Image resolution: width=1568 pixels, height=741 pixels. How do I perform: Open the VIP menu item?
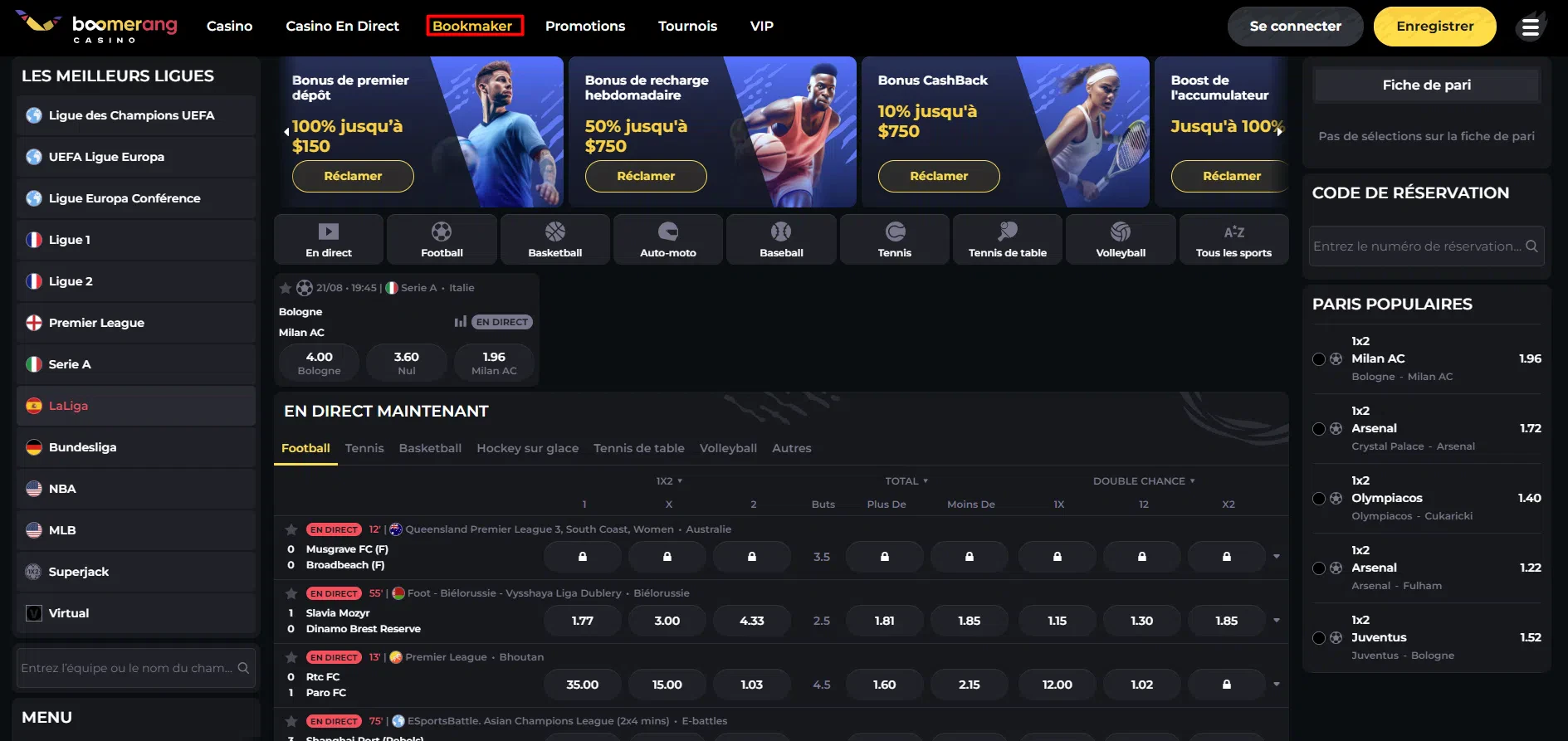pyautogui.click(x=762, y=27)
